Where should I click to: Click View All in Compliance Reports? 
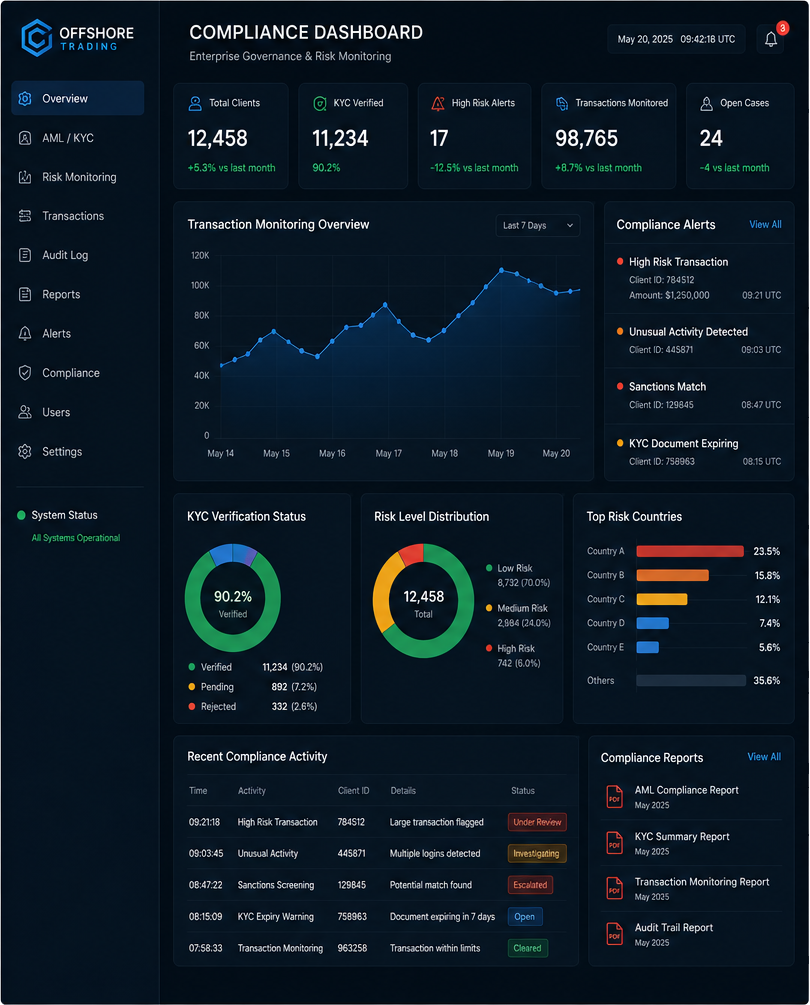(764, 757)
